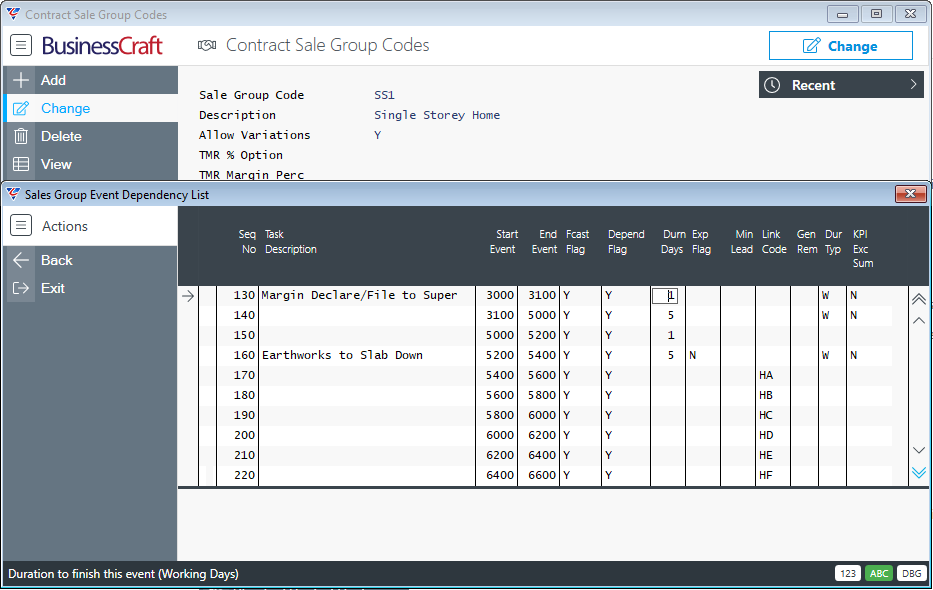Click the left-arrow icon beside Back
The image size is (933, 590).
click(21, 260)
